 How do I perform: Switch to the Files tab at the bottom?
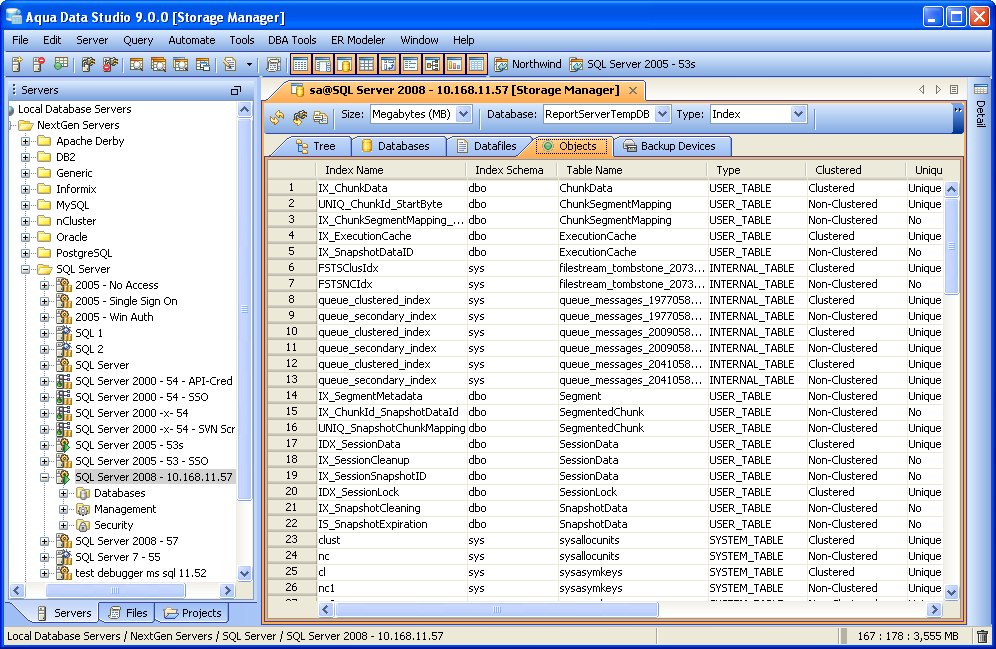pyautogui.click(x=129, y=613)
